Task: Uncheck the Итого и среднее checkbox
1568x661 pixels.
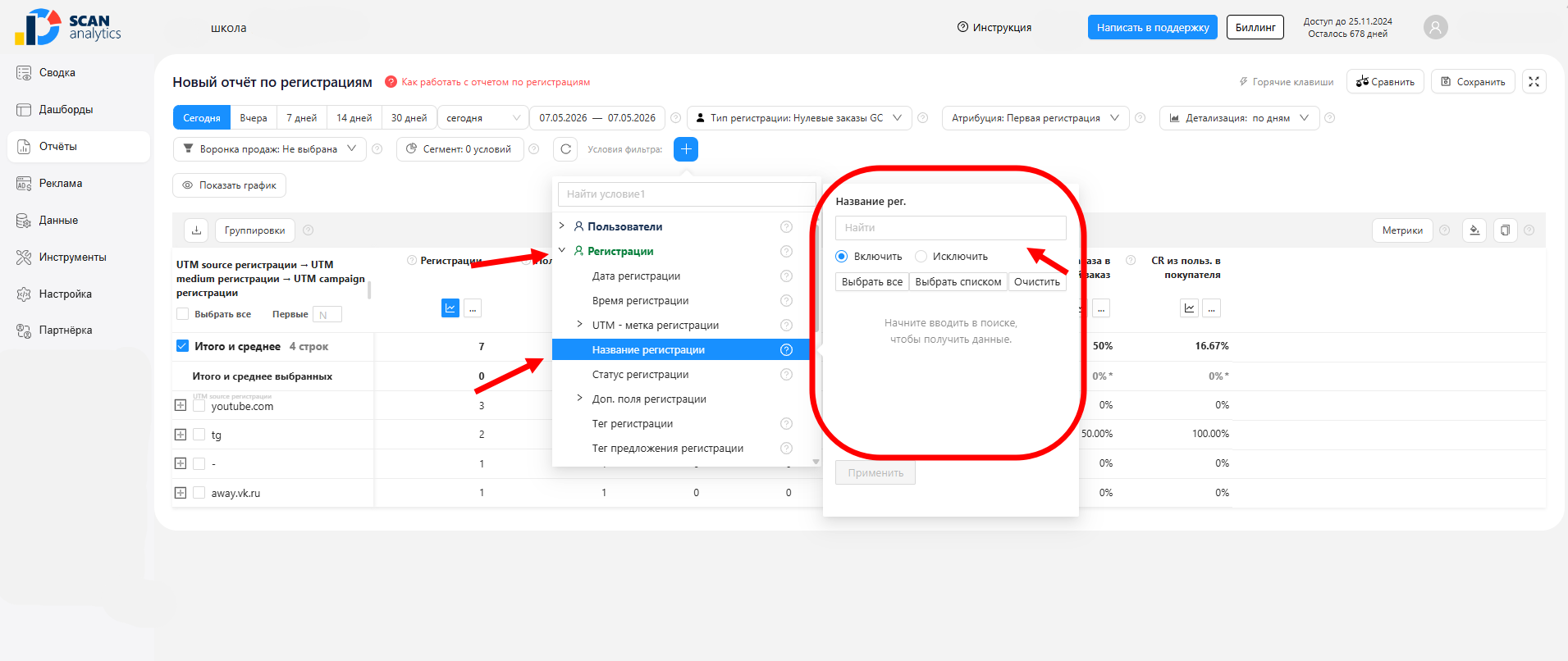Action: coord(182,346)
